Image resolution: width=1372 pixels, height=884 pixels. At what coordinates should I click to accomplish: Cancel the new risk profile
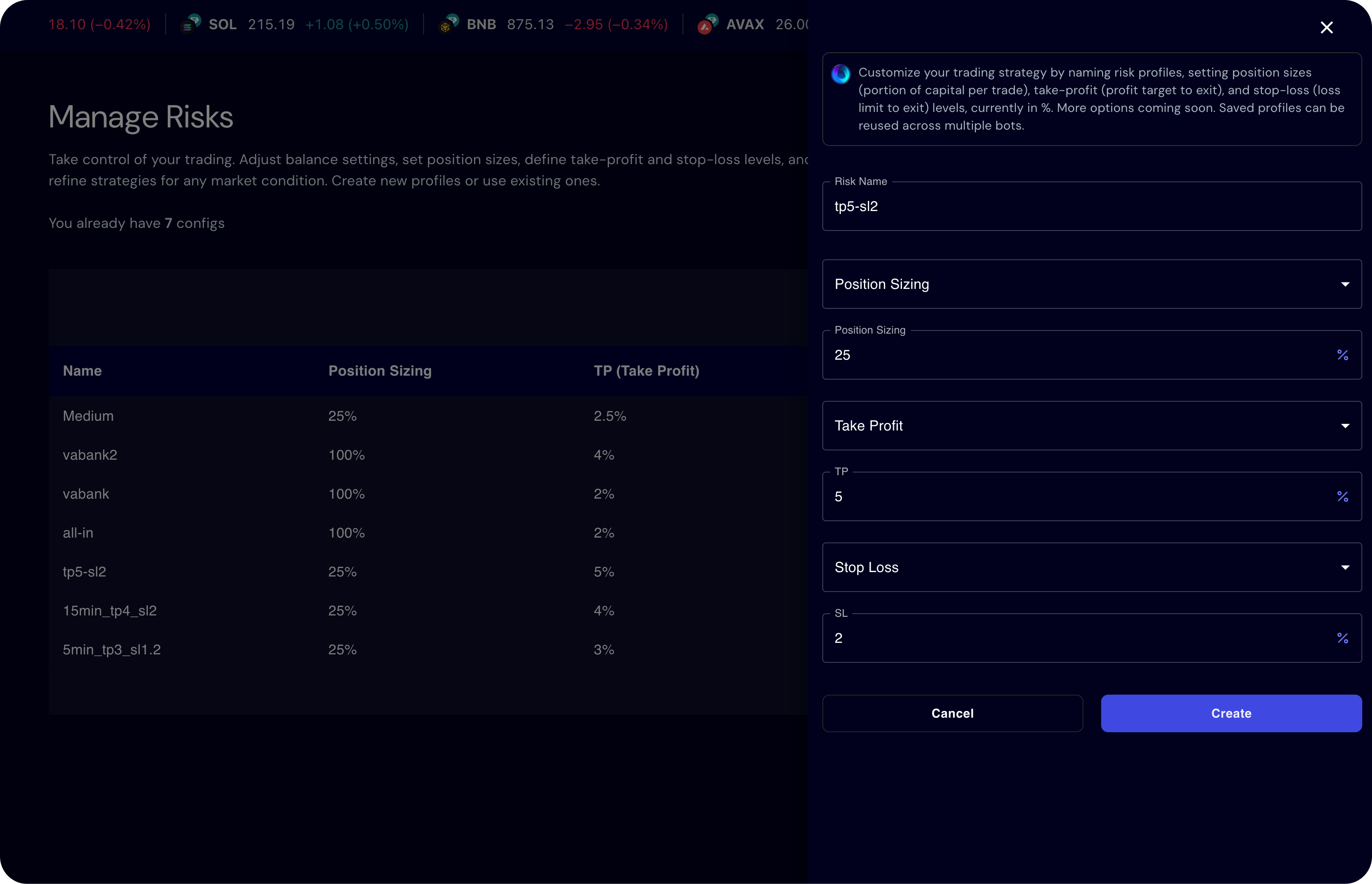click(952, 714)
